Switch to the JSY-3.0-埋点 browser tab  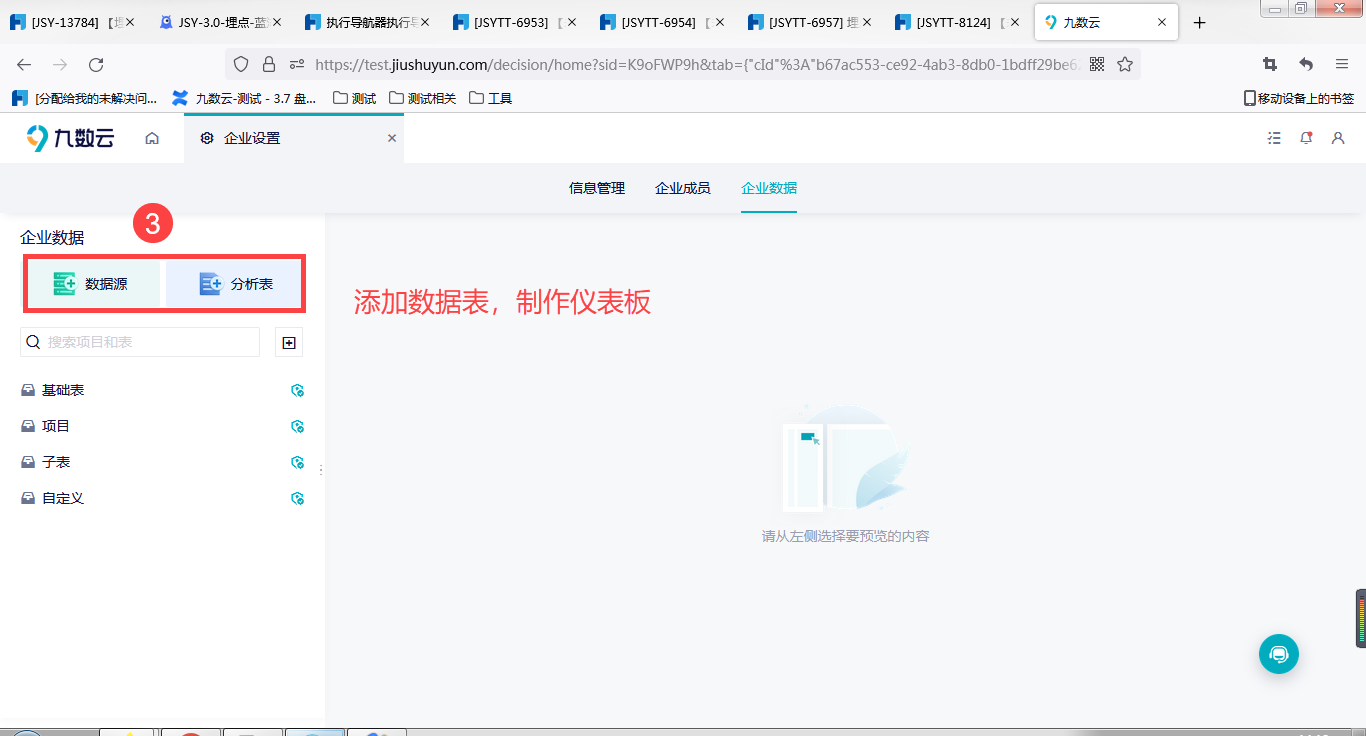[220, 22]
